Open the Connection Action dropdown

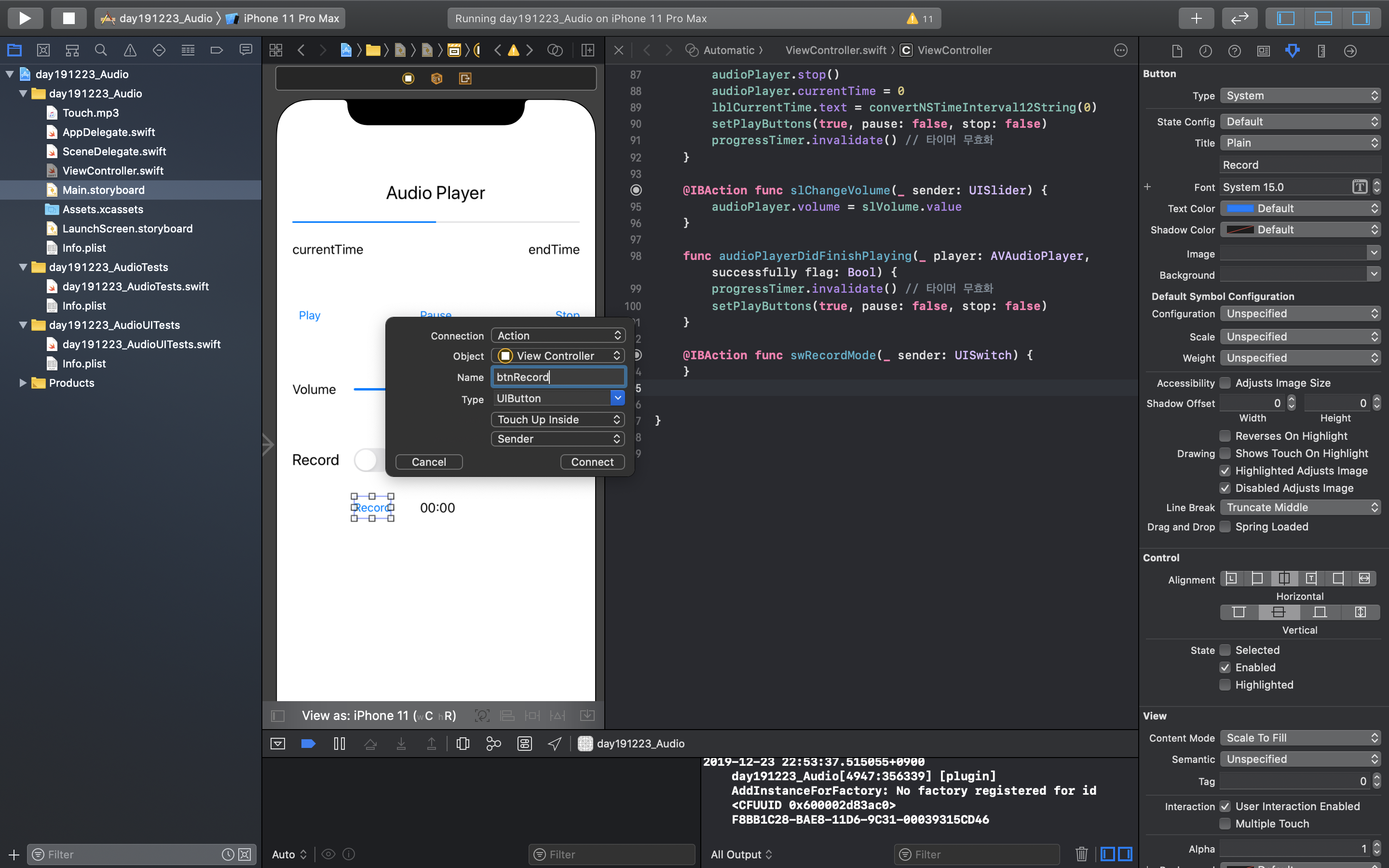point(558,335)
